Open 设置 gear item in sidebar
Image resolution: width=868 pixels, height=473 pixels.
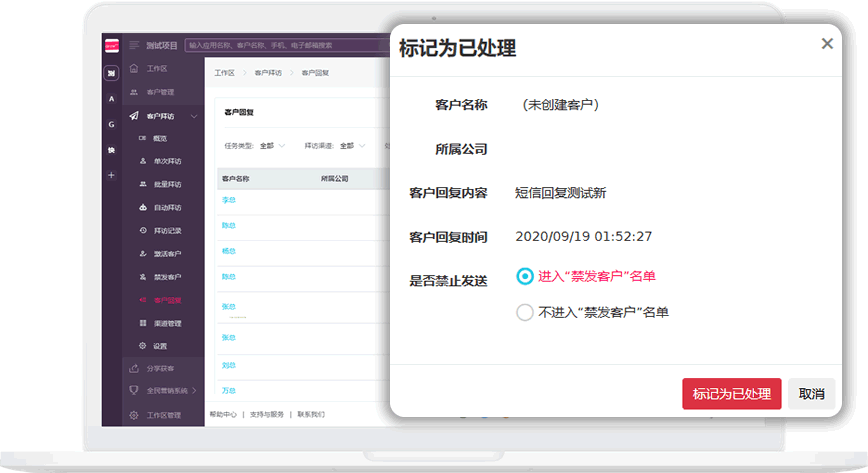158,346
